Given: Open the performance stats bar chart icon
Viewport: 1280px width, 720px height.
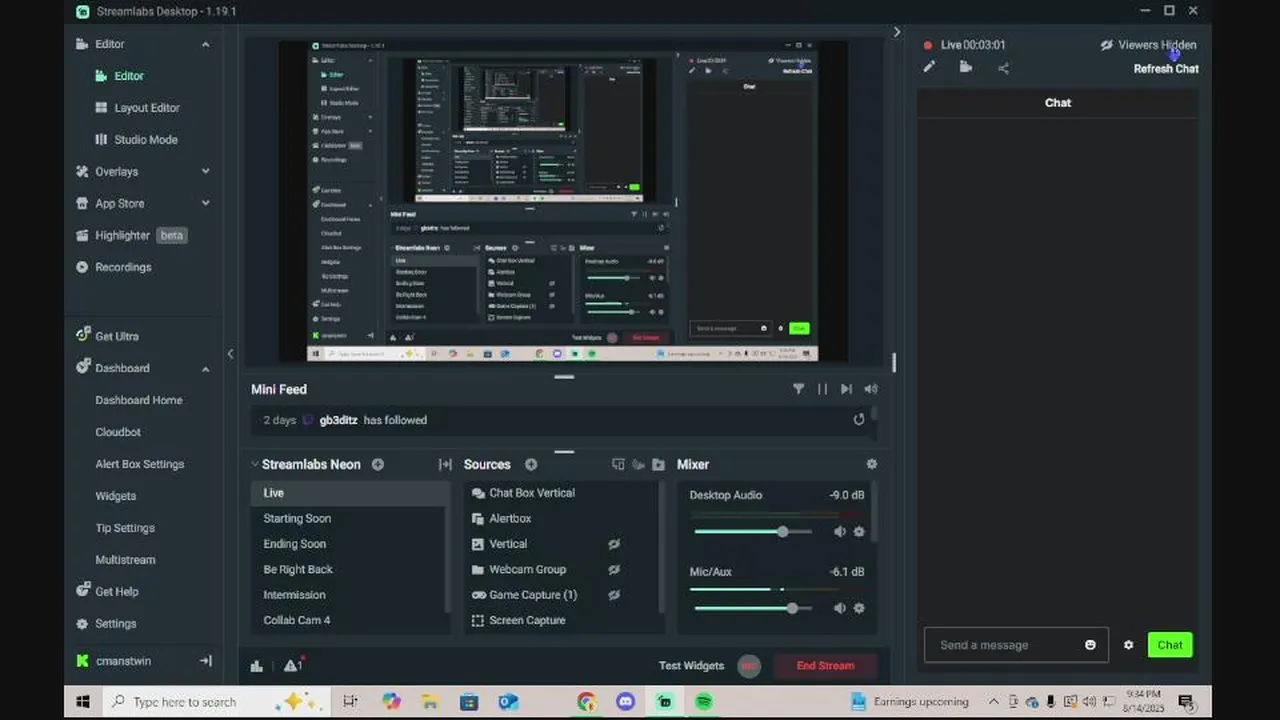Looking at the screenshot, I should pyautogui.click(x=257, y=666).
